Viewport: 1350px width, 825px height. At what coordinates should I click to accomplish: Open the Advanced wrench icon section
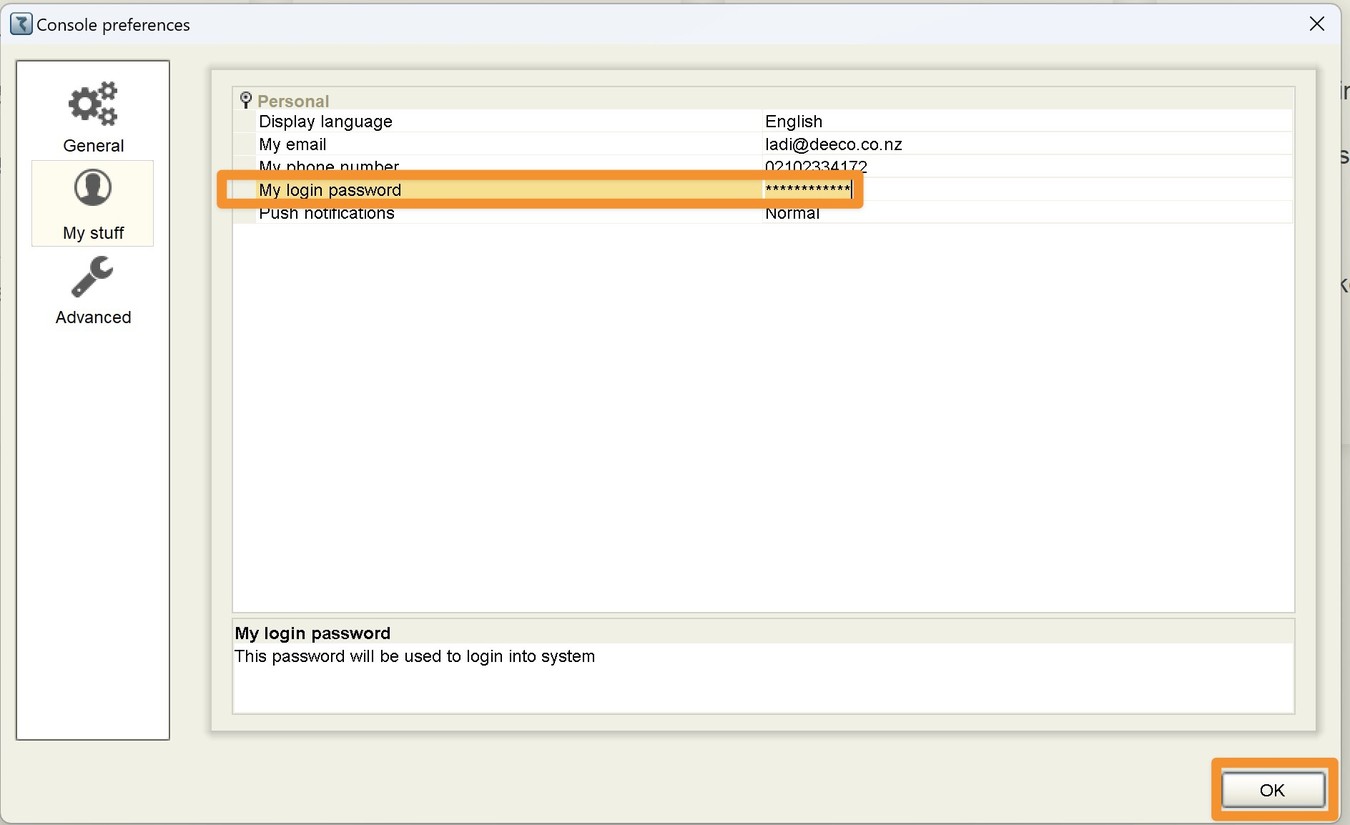pyautogui.click(x=93, y=277)
